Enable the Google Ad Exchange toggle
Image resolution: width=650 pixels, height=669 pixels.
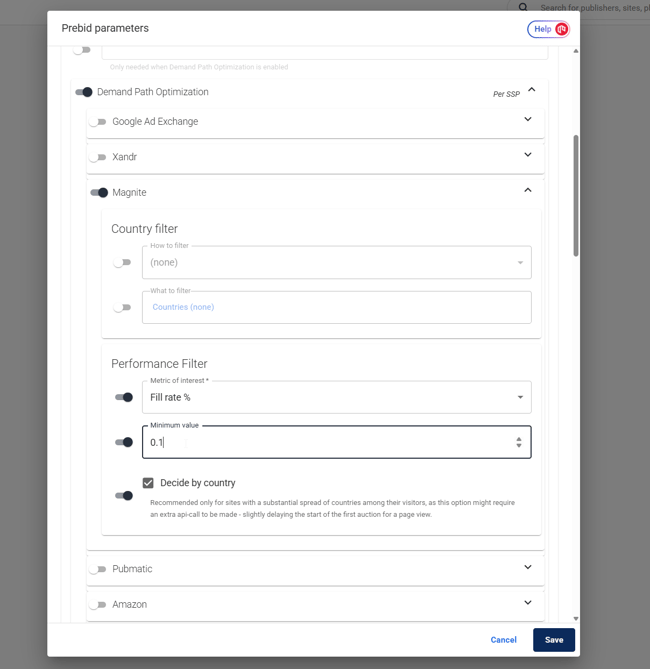point(98,122)
